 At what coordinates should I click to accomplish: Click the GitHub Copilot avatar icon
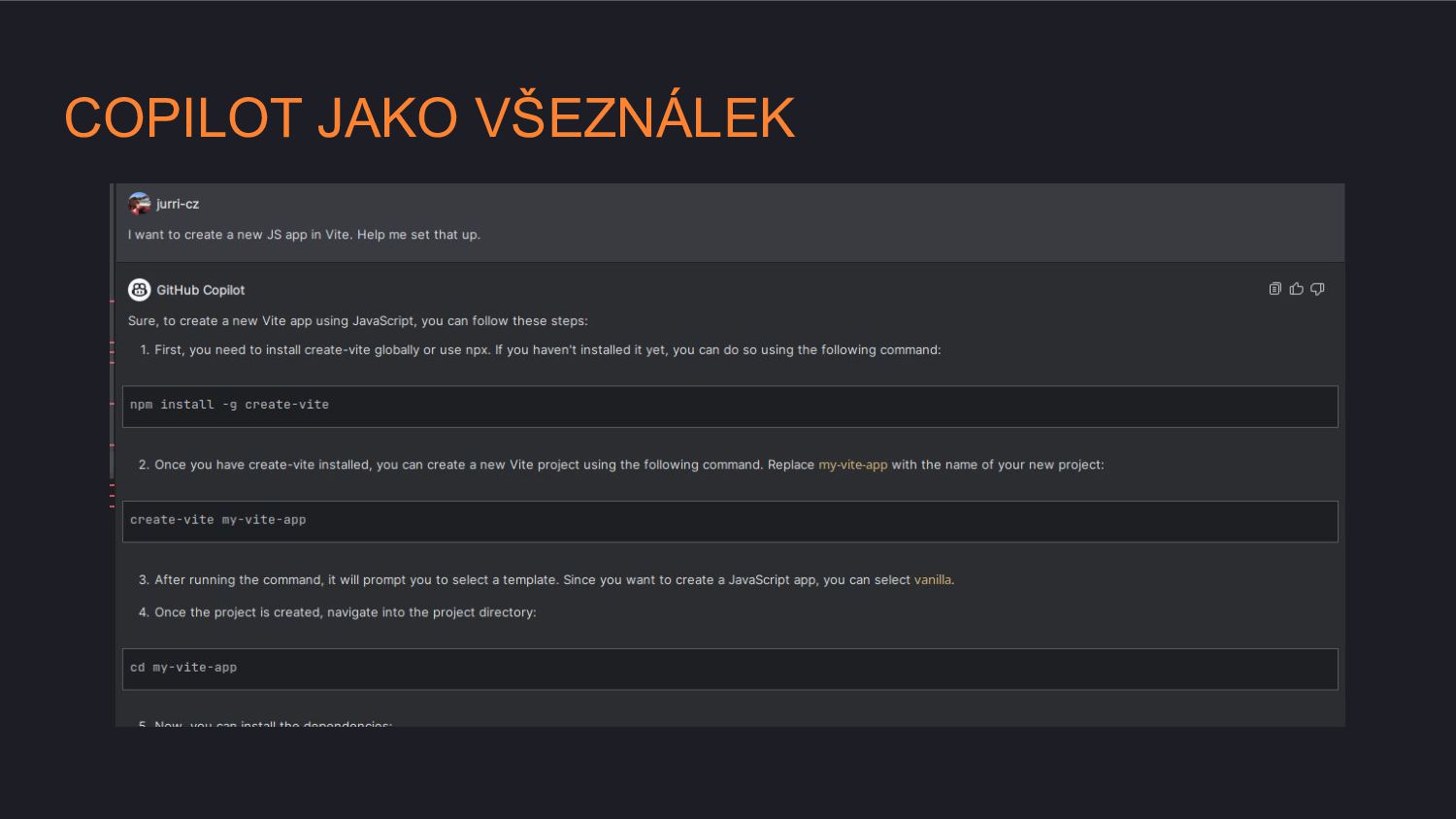pyautogui.click(x=140, y=289)
